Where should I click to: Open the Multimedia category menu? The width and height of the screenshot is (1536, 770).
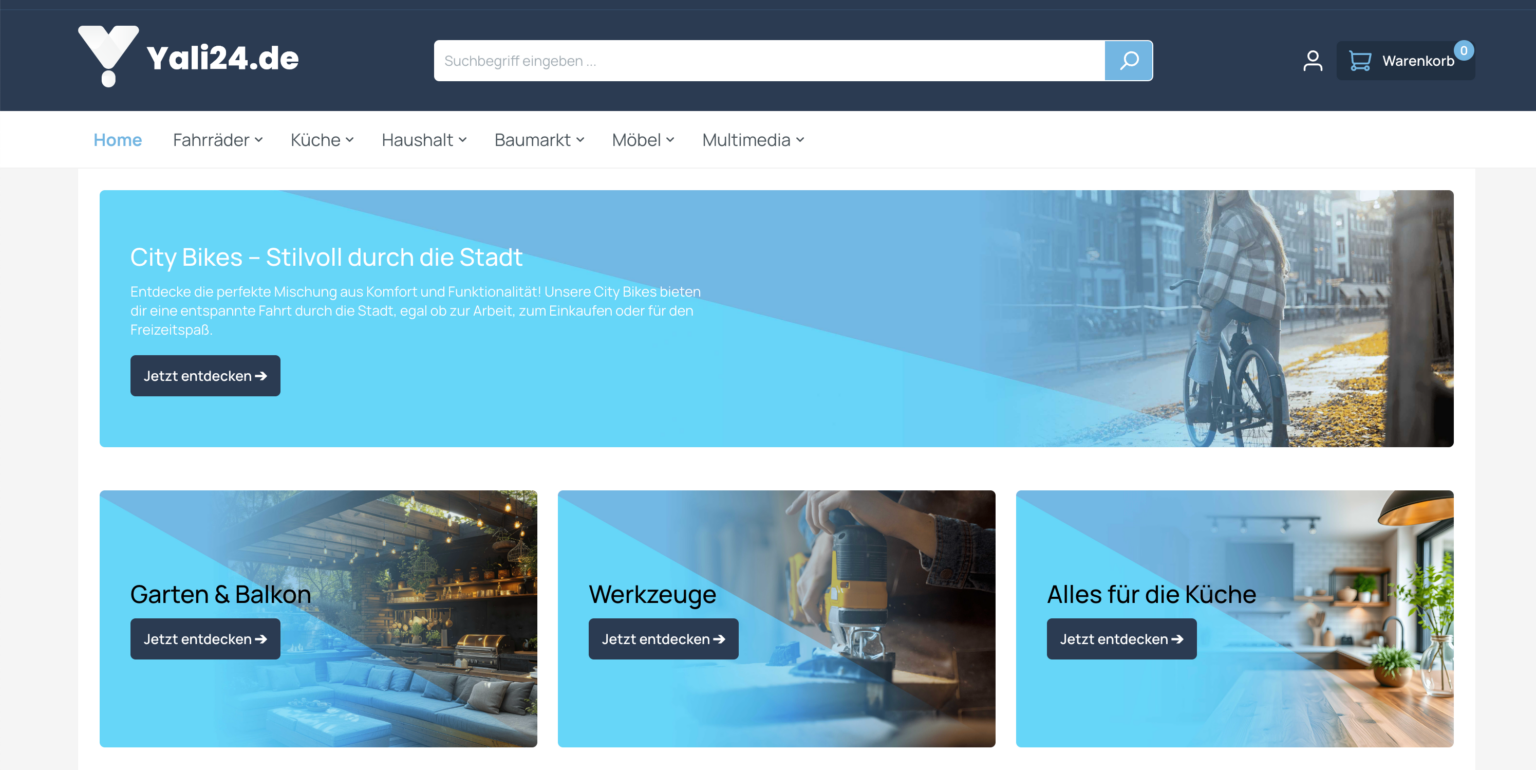coord(753,140)
